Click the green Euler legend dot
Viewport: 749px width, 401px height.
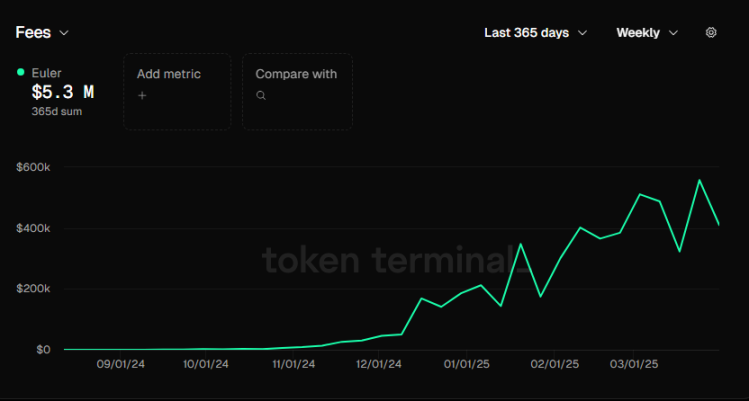pyautogui.click(x=21, y=72)
